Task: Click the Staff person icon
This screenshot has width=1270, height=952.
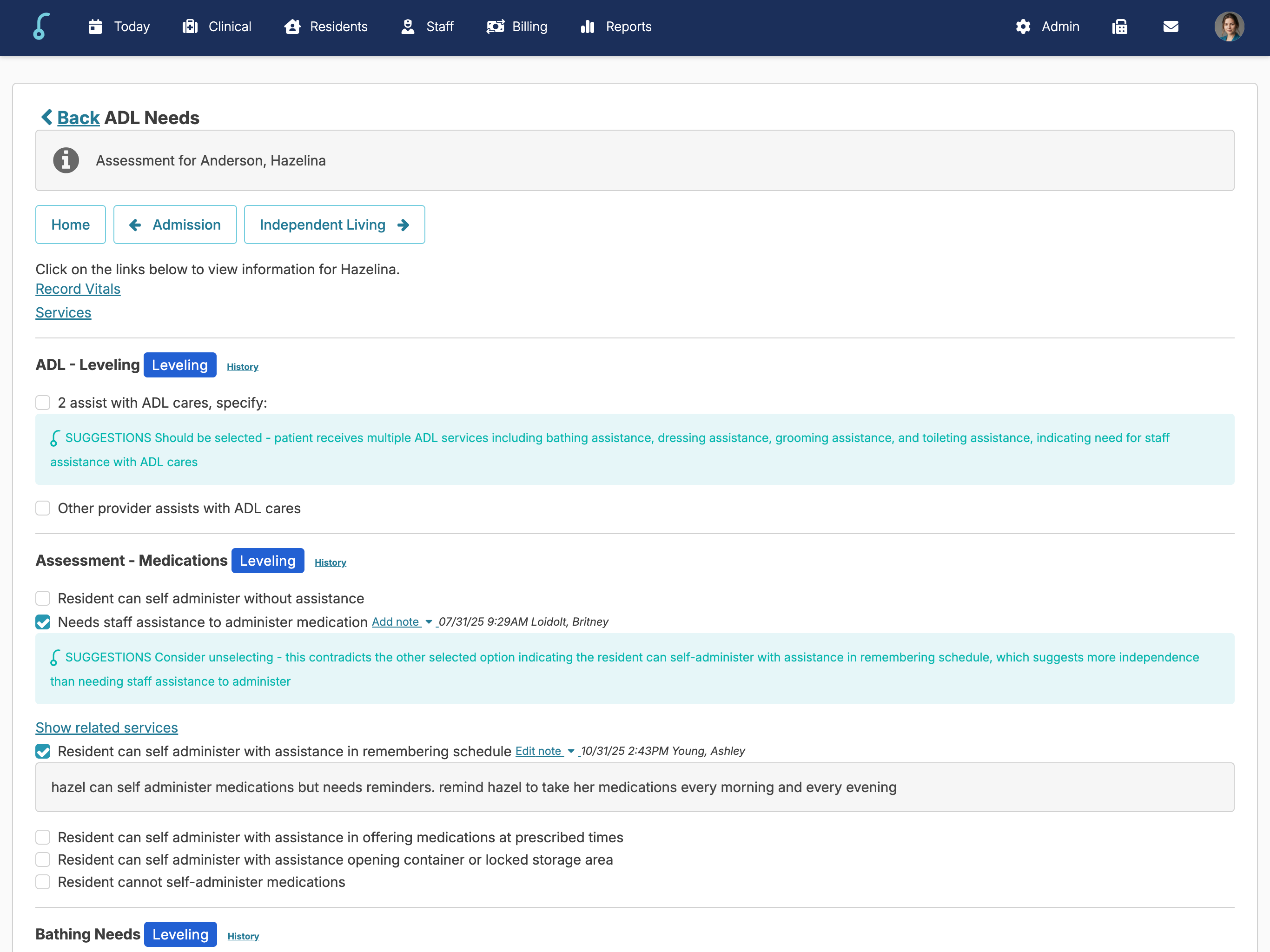Action: pyautogui.click(x=408, y=26)
